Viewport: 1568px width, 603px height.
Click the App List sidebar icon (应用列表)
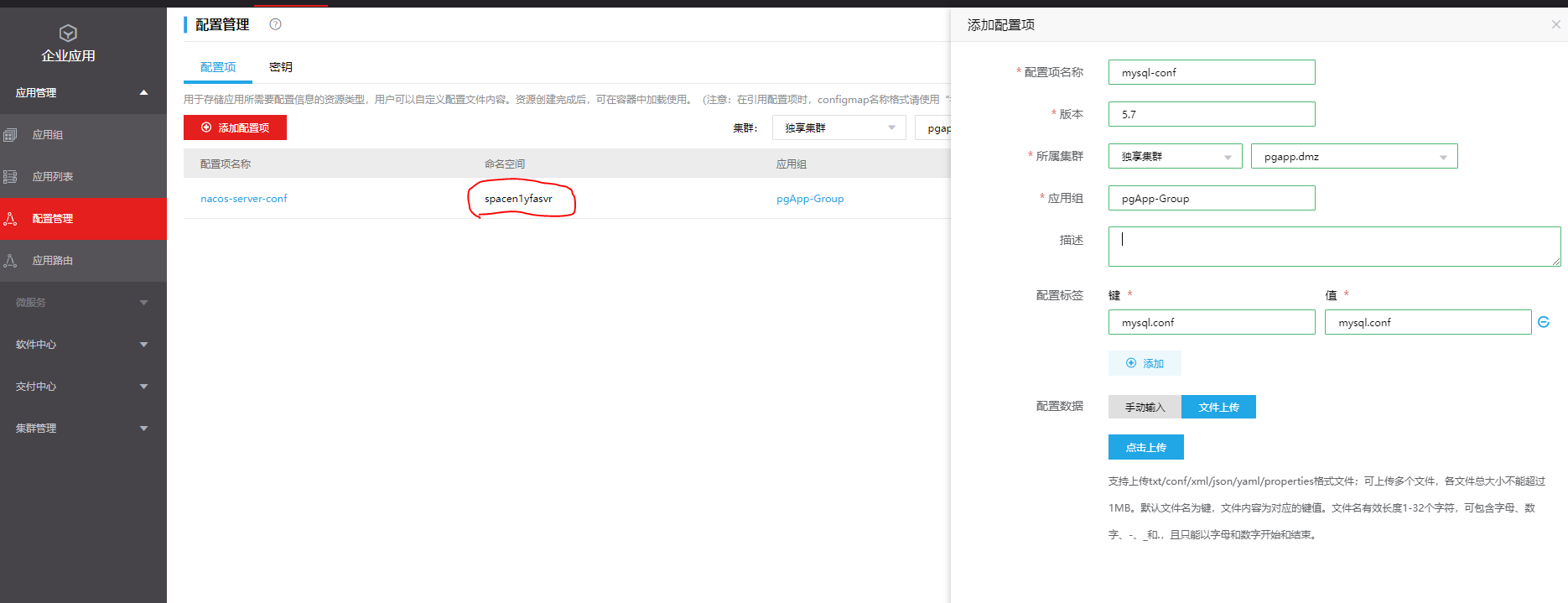[10, 177]
